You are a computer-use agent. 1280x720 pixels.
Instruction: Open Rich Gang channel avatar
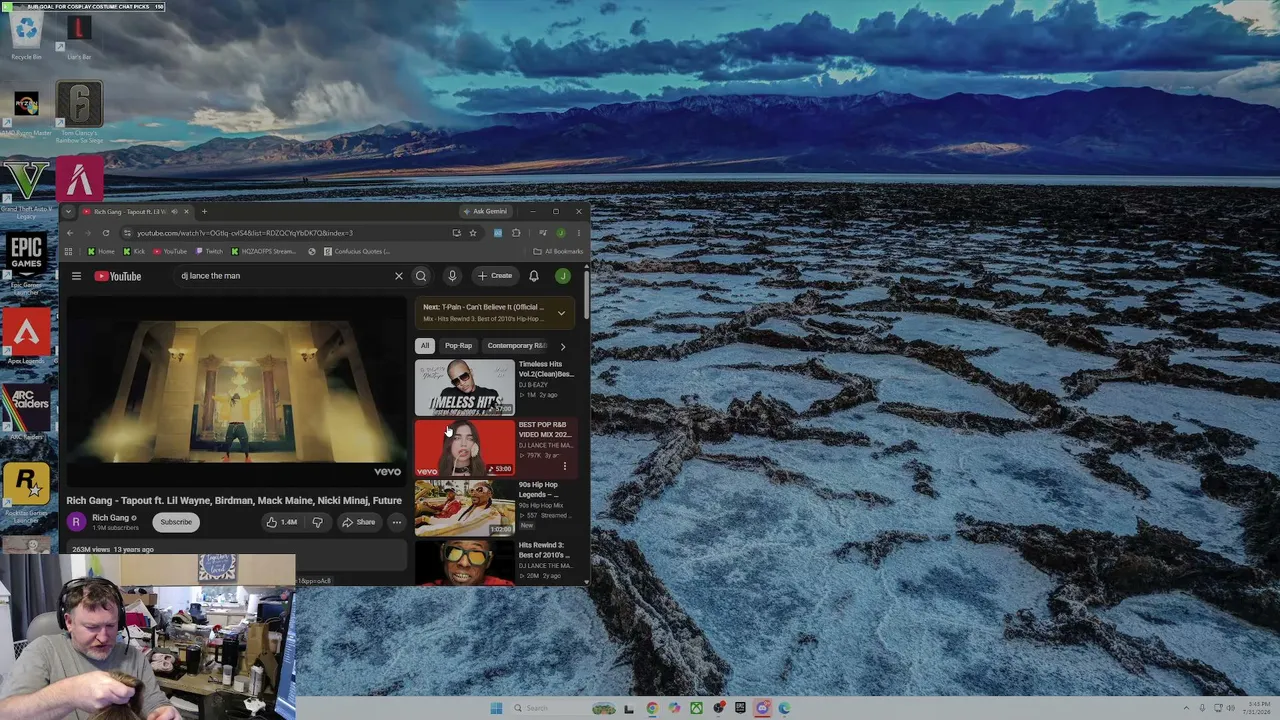coord(76,522)
